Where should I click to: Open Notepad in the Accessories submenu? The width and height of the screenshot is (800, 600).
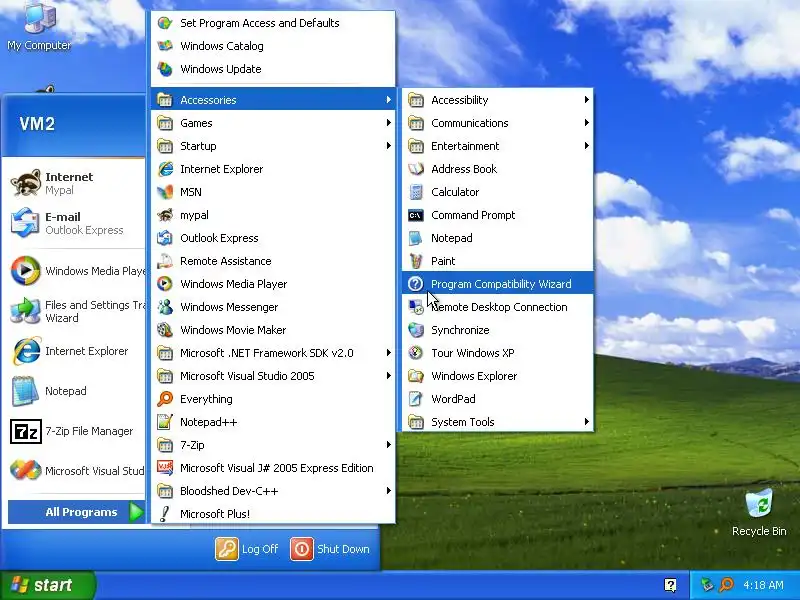point(497,238)
